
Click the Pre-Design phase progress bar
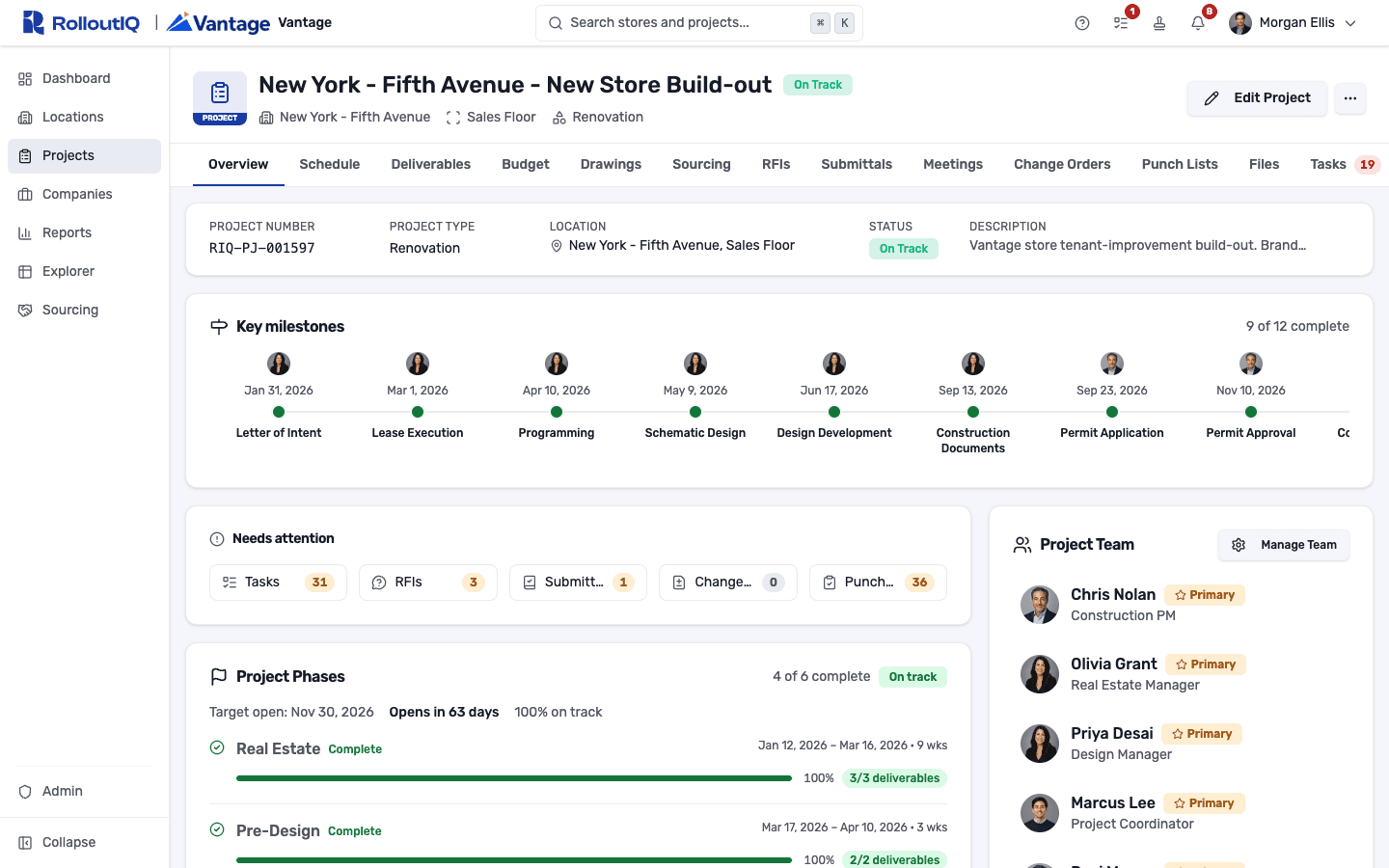point(514,860)
